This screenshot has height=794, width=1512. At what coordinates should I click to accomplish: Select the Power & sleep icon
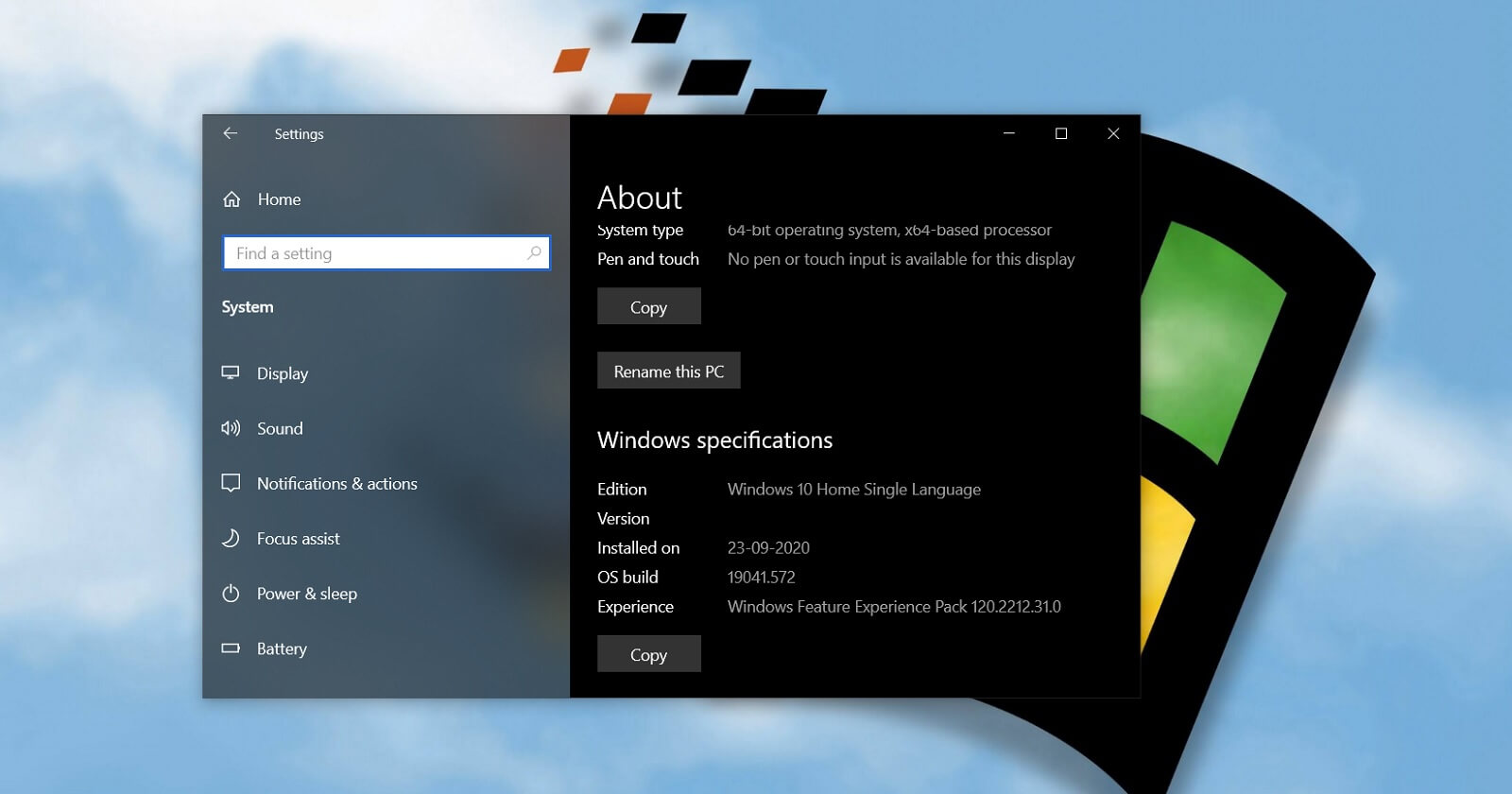click(x=231, y=594)
